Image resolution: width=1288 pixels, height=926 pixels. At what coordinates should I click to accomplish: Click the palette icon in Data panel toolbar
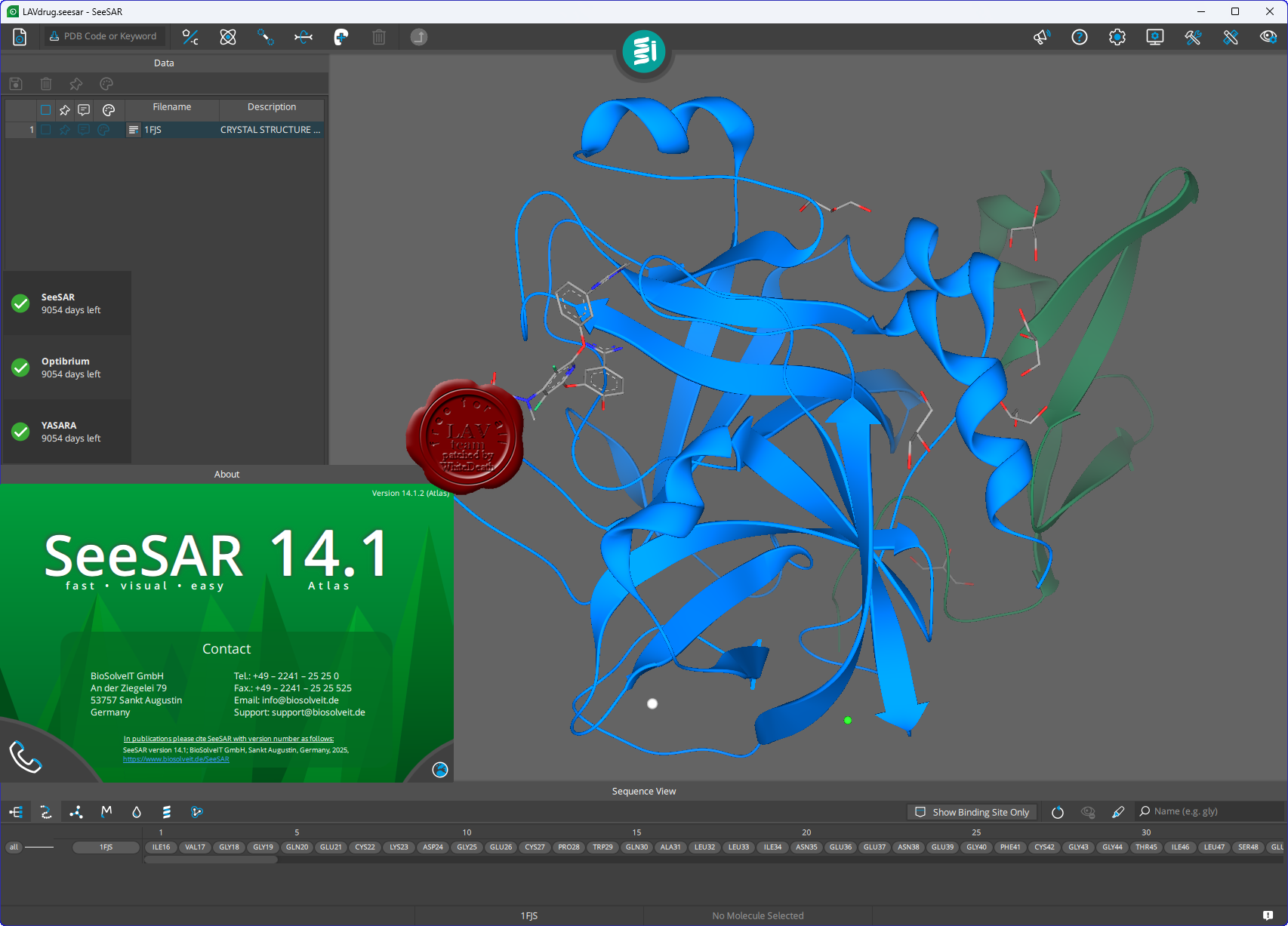click(x=106, y=84)
